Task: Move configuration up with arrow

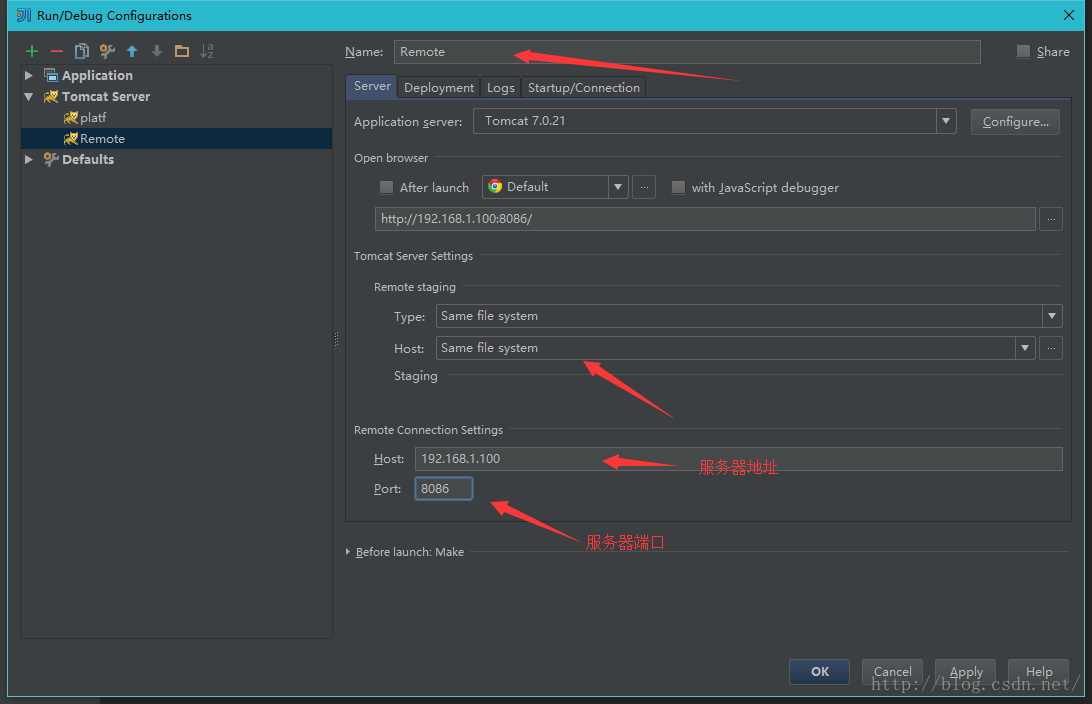Action: pyautogui.click(x=132, y=51)
